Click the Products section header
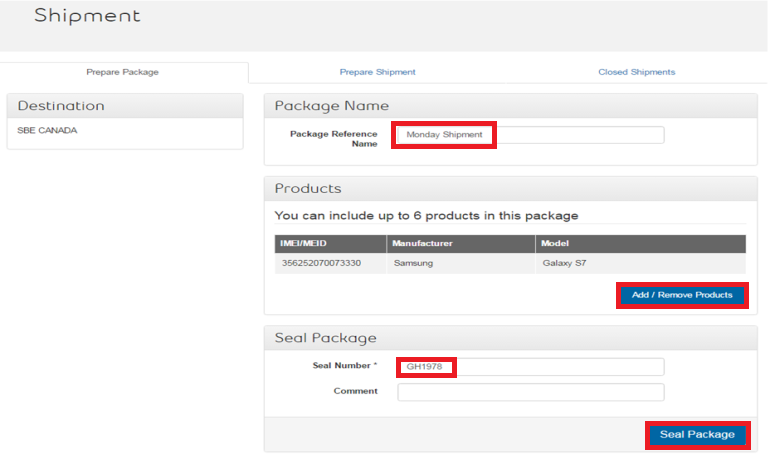 pos(308,189)
